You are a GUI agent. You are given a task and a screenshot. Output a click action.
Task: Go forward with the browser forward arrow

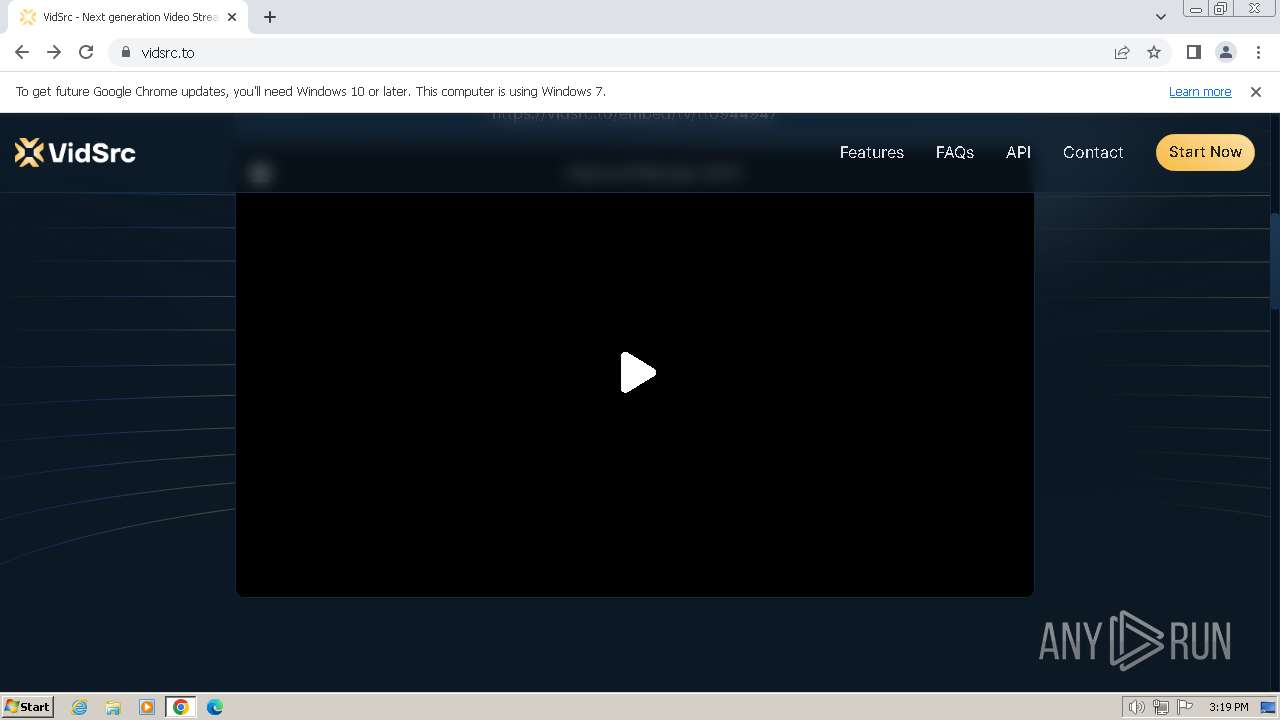click(x=54, y=52)
